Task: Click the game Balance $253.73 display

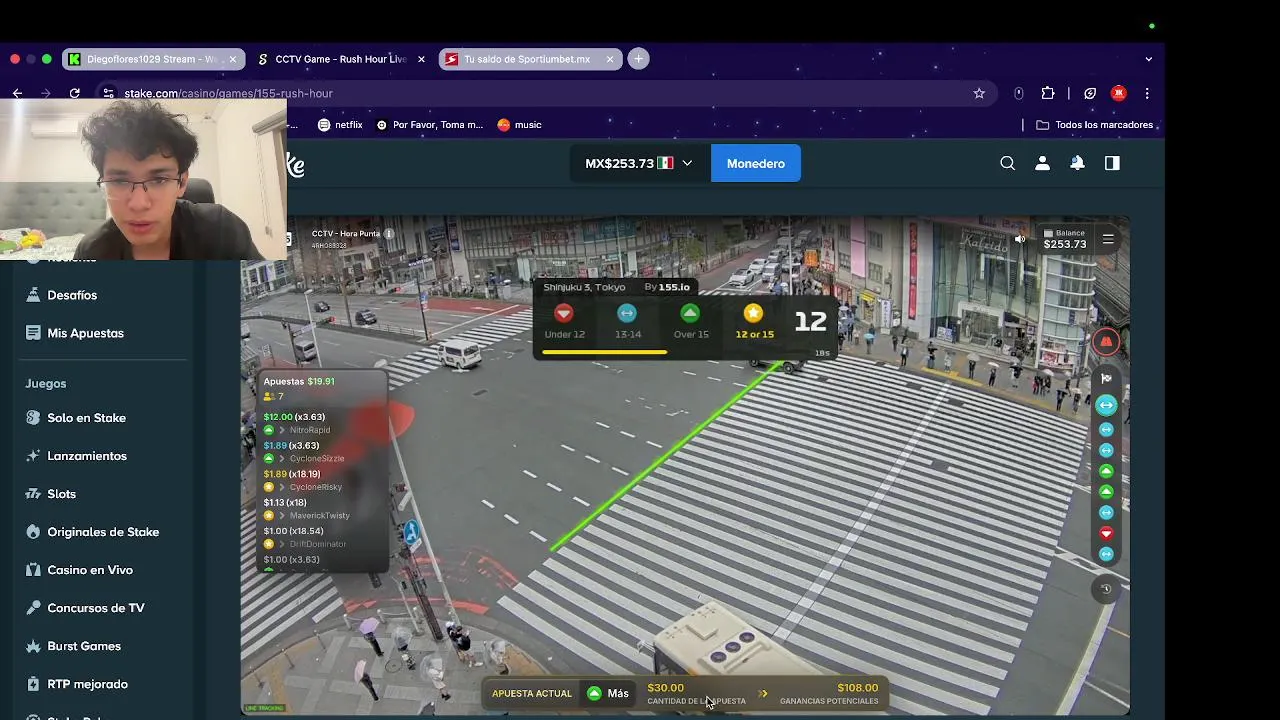Action: click(x=1064, y=239)
